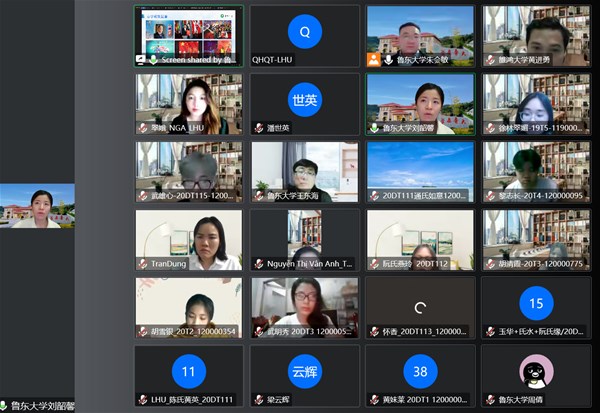
Task: Click the TranDung name label
Action: point(167,264)
